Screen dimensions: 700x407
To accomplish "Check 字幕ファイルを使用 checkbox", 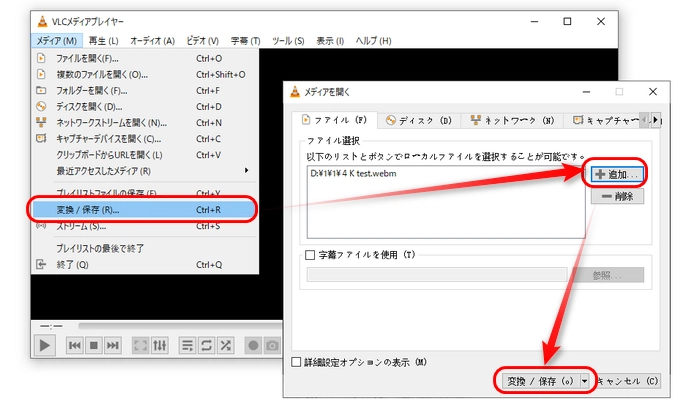I will (311, 255).
